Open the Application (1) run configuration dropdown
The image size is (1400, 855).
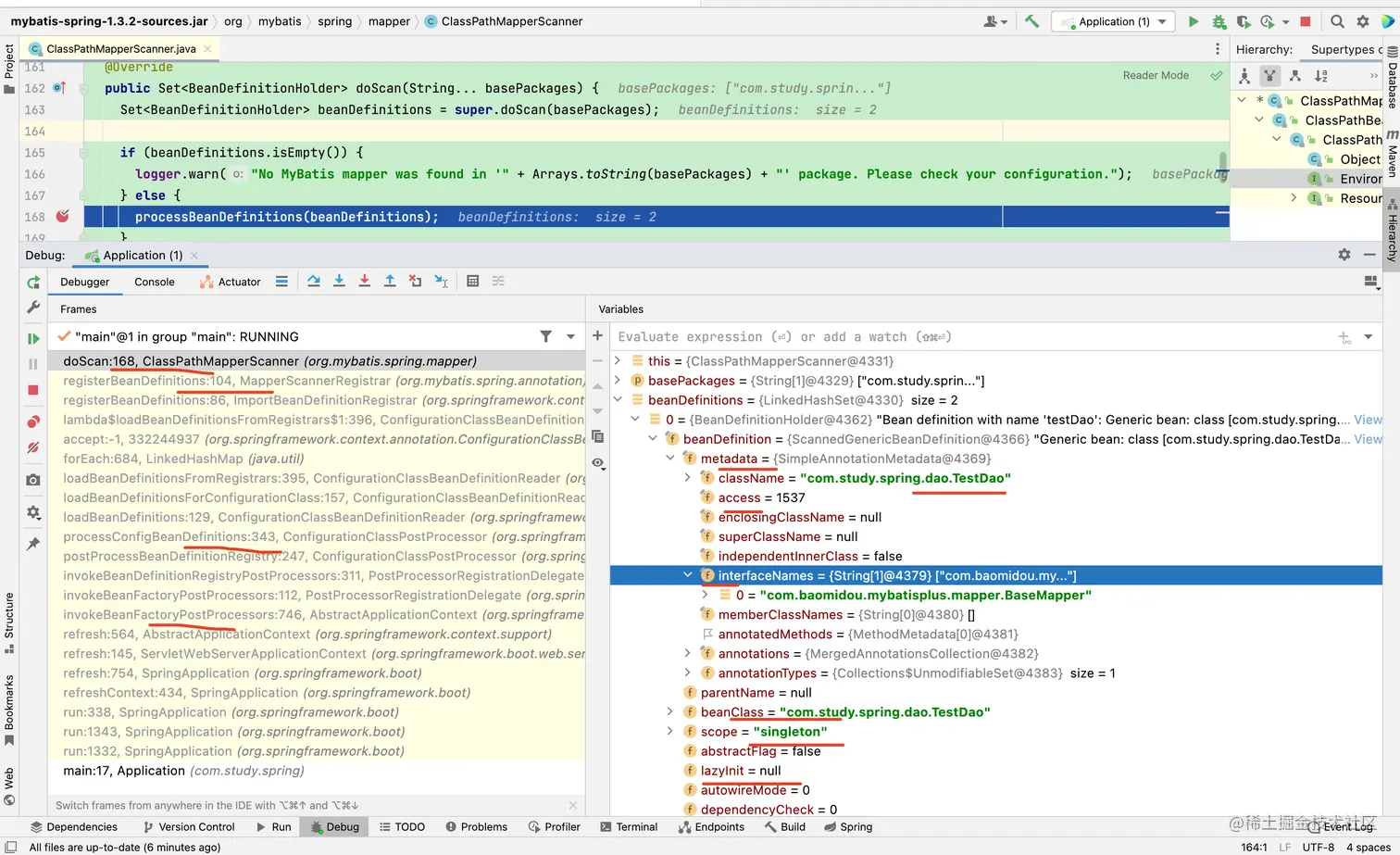[1114, 21]
